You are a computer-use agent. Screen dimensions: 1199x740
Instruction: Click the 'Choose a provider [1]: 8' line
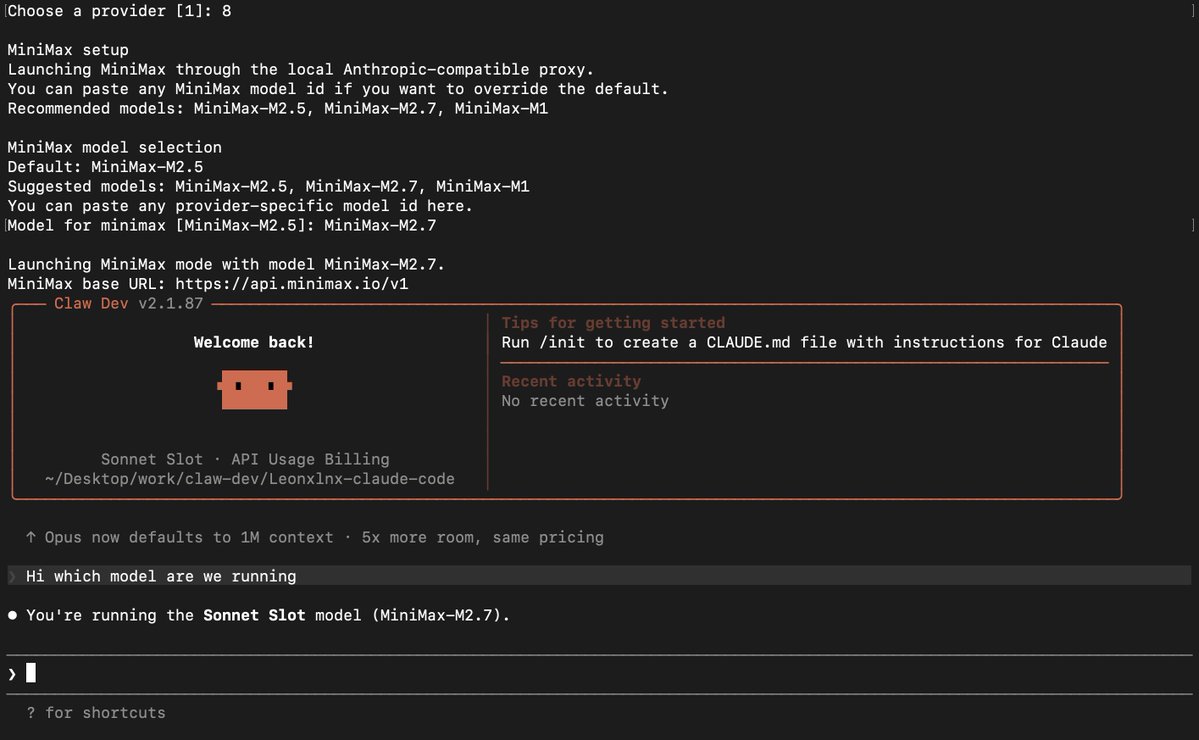(x=119, y=11)
